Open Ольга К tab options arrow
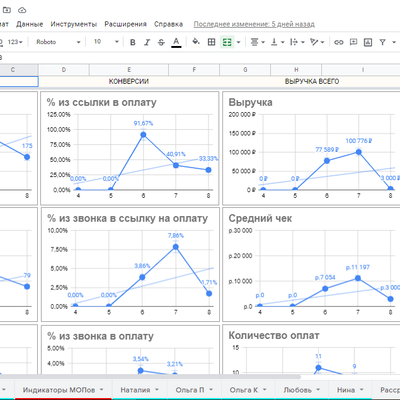Screen dimensions: 400x400 coord(265,390)
